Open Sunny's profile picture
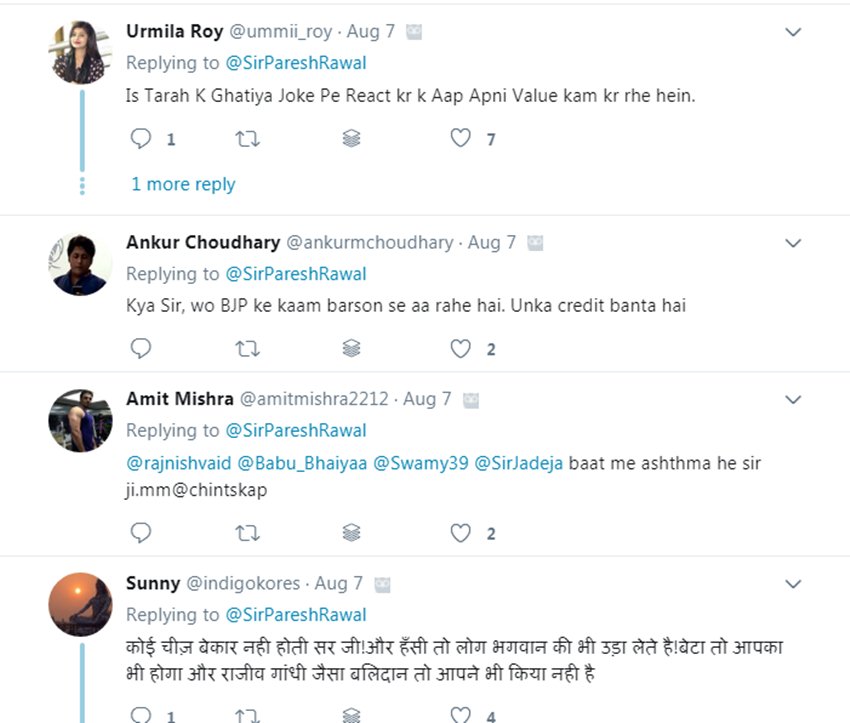The height and width of the screenshot is (723, 850). tap(80, 605)
